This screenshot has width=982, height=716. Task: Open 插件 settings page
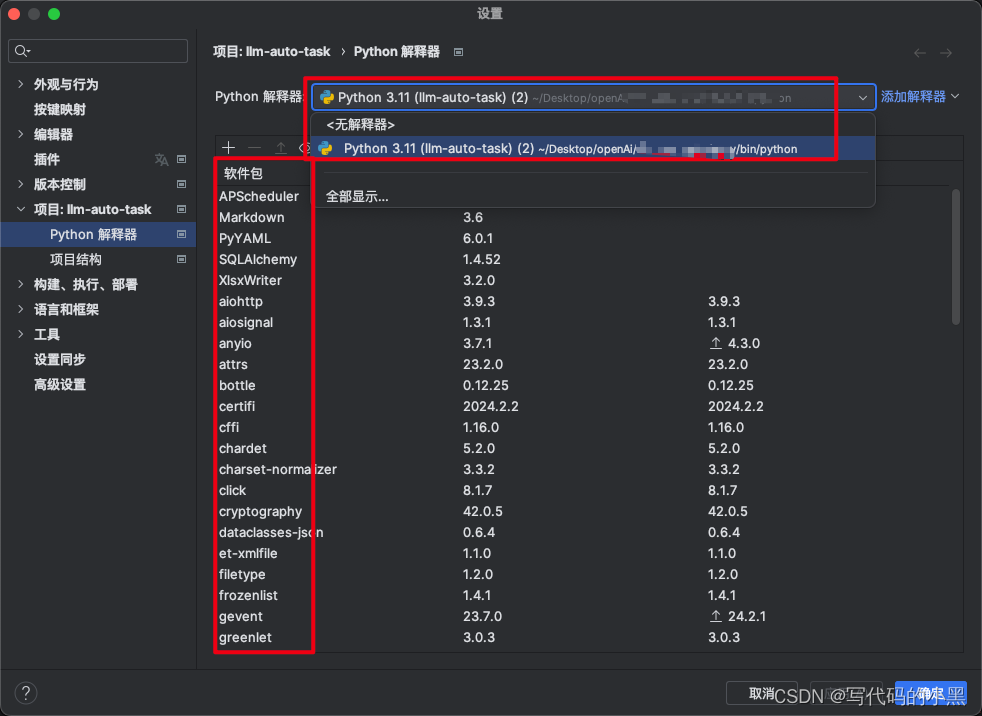point(46,159)
